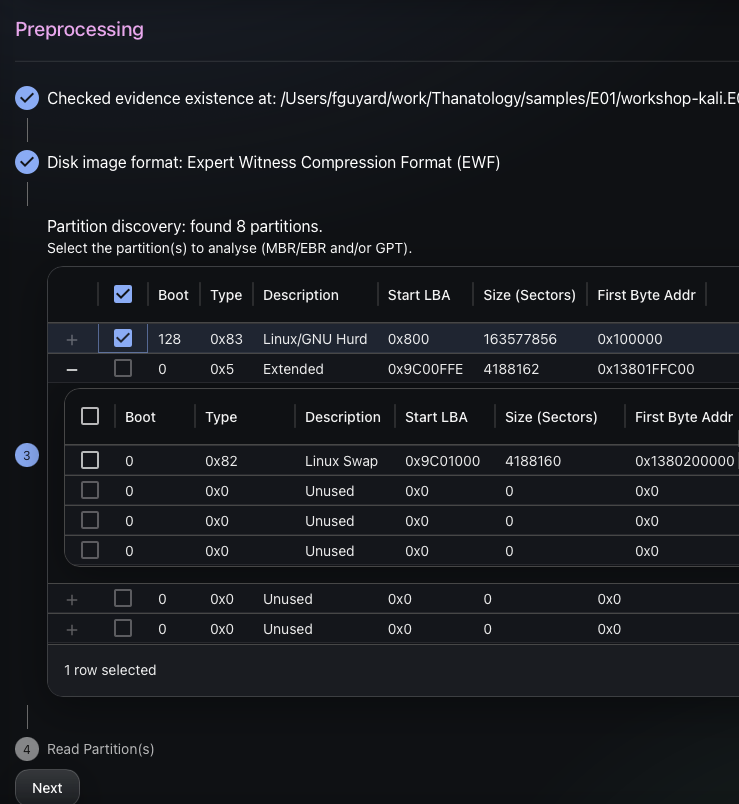This screenshot has width=739, height=804.
Task: Click the step 4 Read Partition(s) circle
Action: pos(27,749)
